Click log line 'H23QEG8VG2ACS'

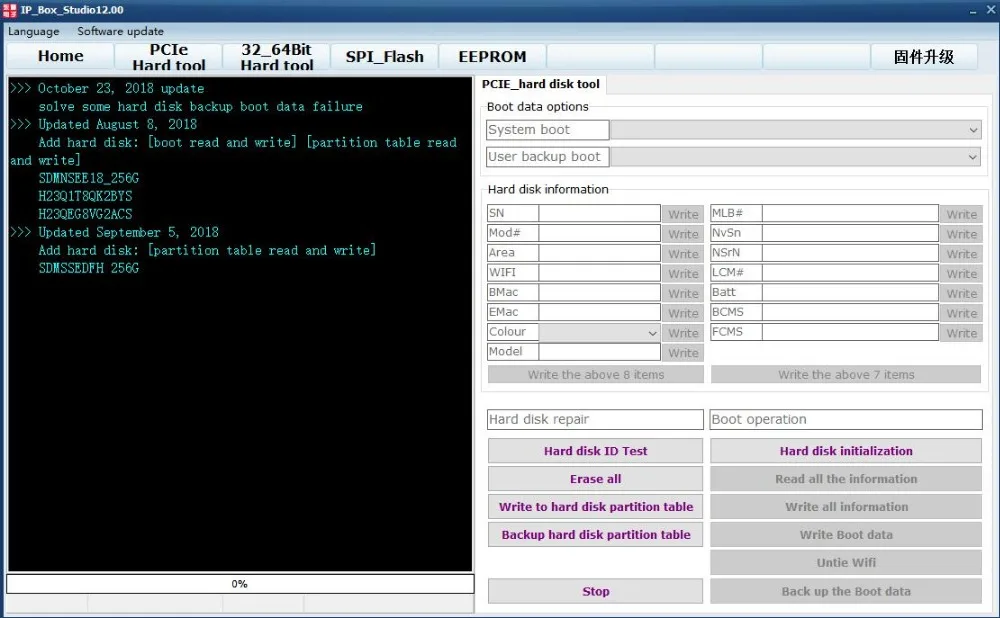85,214
